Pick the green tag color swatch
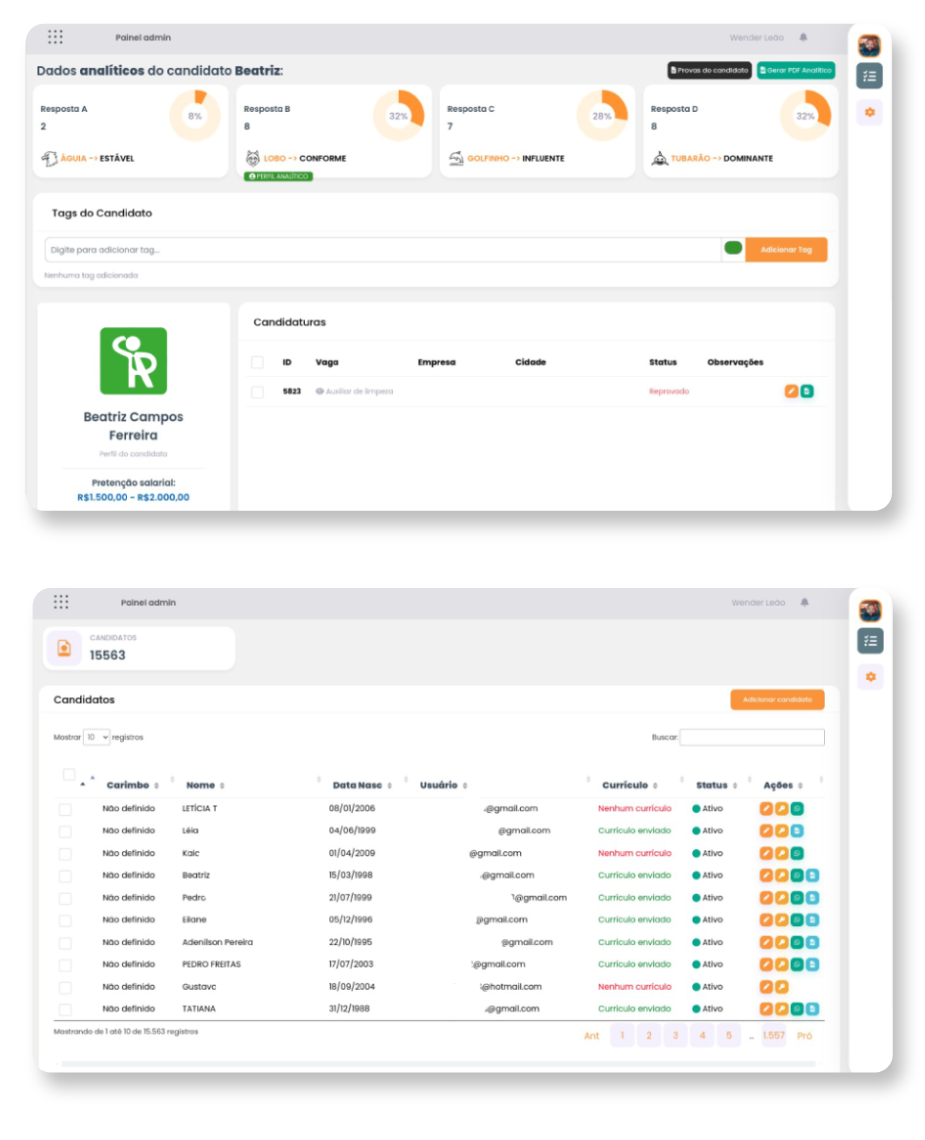Image resolution: width=925 pixels, height=1140 pixels. coord(733,248)
